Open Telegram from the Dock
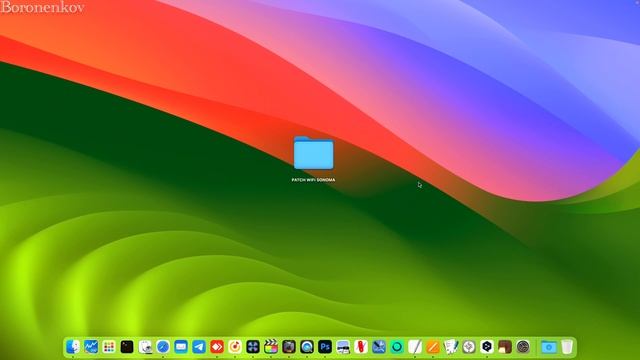This screenshot has width=640, height=360. [x=199, y=347]
